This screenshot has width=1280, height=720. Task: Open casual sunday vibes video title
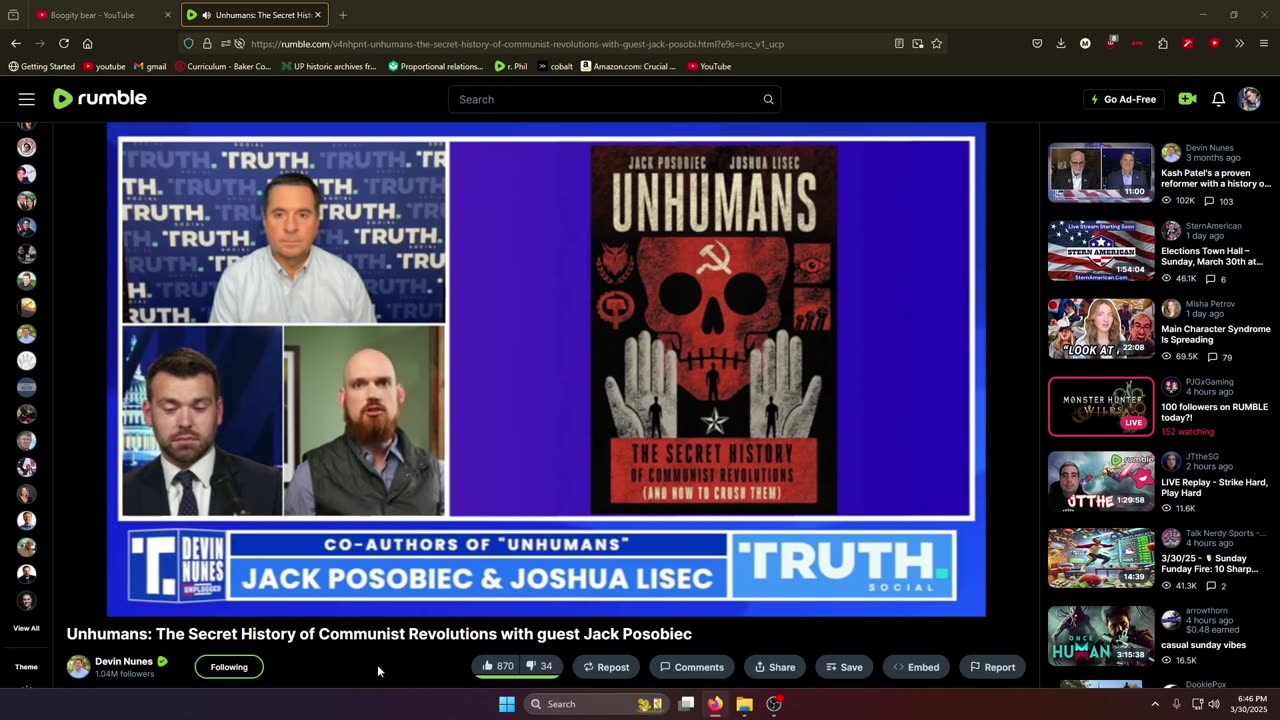pyautogui.click(x=1203, y=645)
